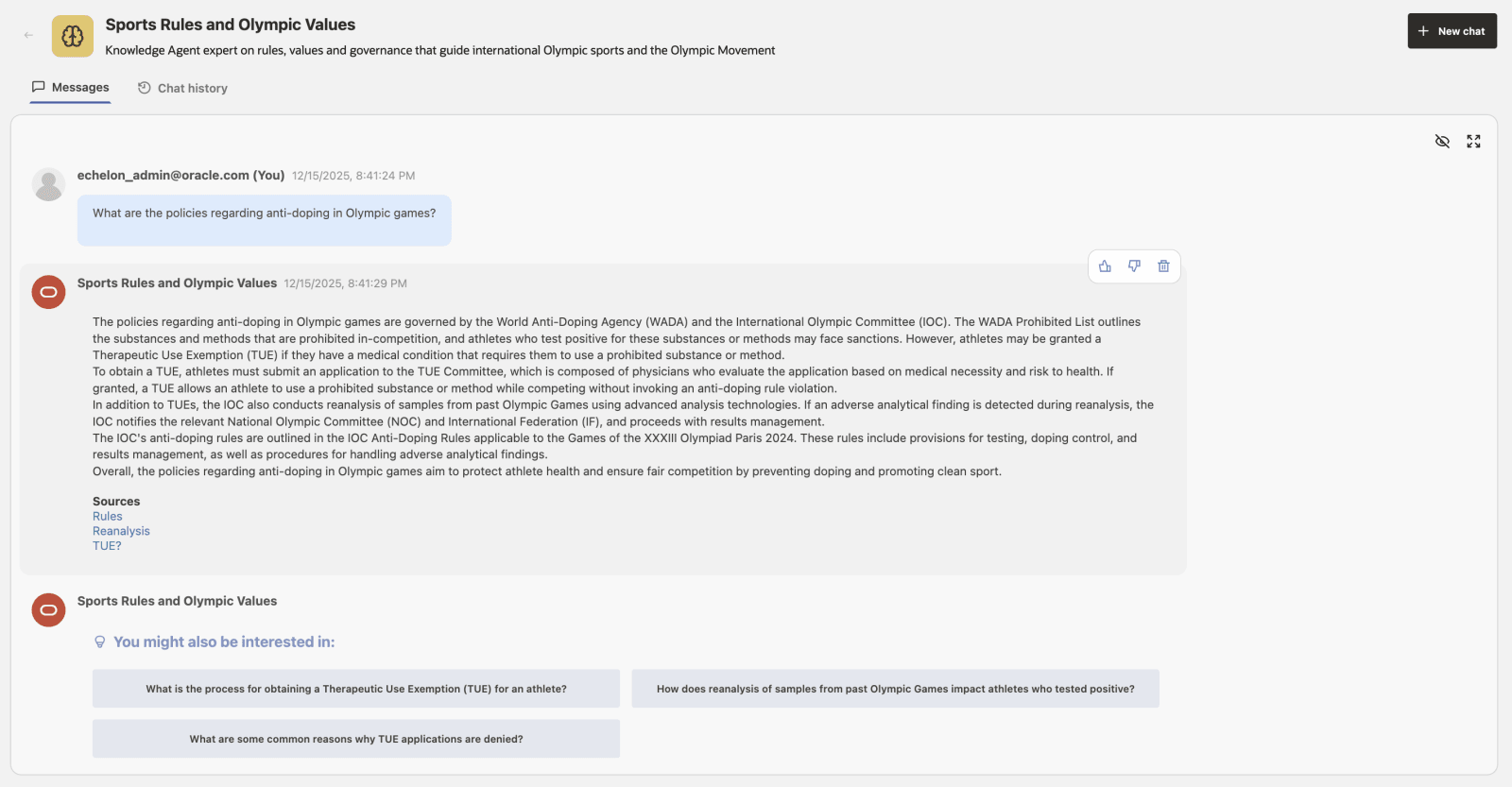Give a thumbs up on the response
The image size is (1512, 787).
[1105, 265]
